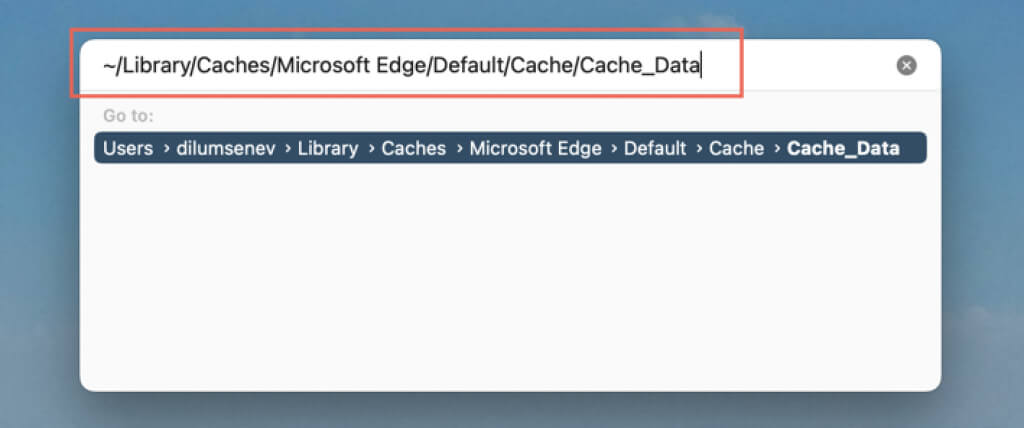The image size is (1024, 428).
Task: Open the bold Cache_Data suggestion
Action: click(x=843, y=148)
